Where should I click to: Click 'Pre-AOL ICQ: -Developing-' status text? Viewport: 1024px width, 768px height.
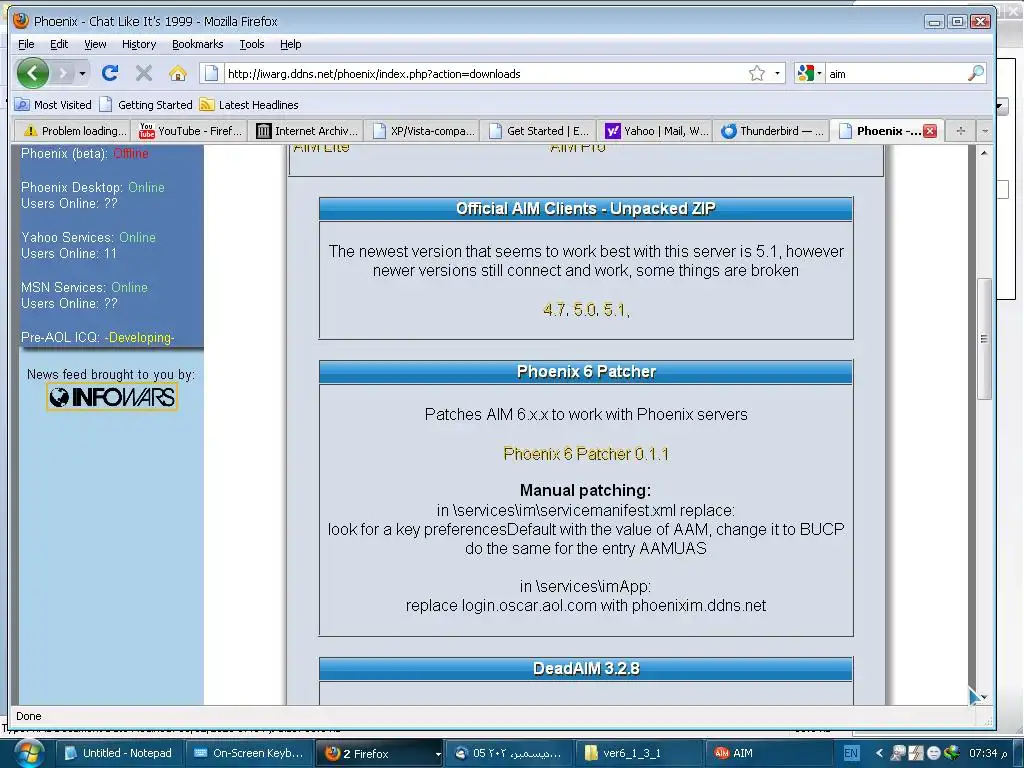[x=98, y=337]
